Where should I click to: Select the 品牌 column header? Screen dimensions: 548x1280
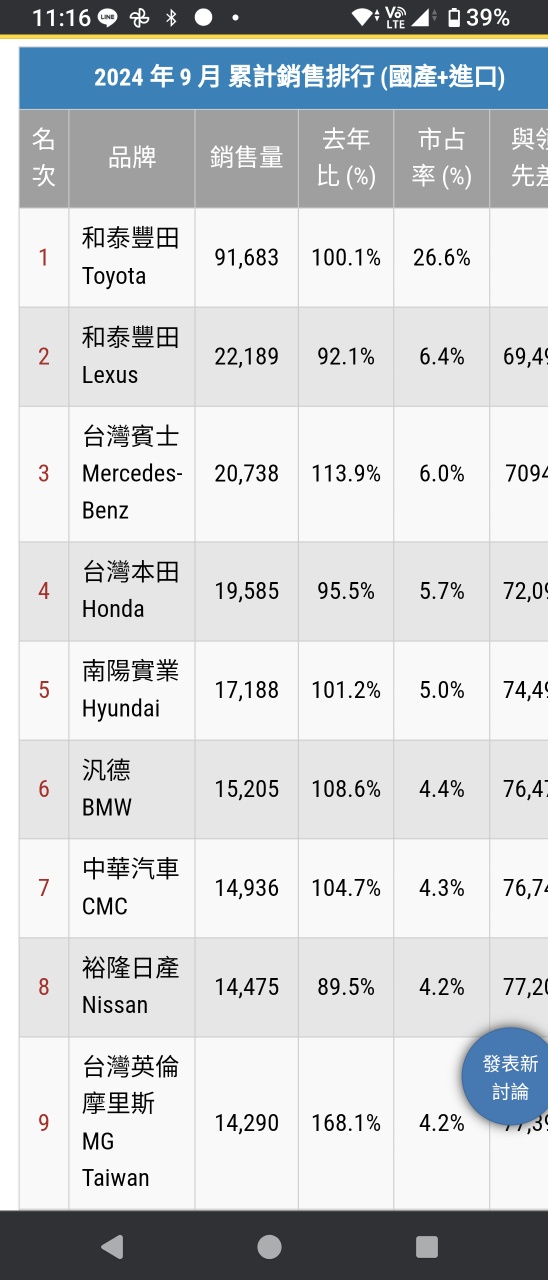click(132, 158)
